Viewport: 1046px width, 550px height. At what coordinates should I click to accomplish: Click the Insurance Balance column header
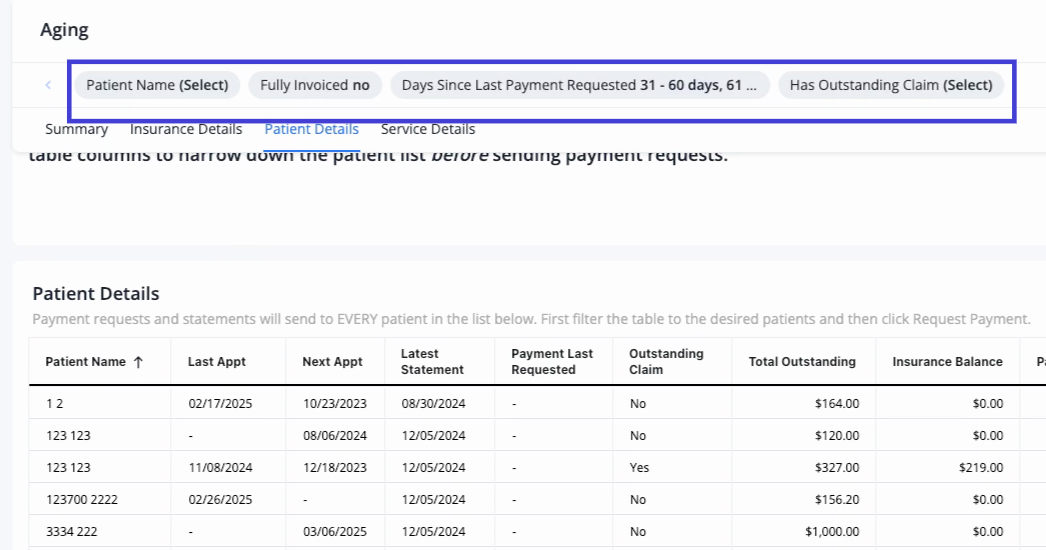[x=947, y=362]
